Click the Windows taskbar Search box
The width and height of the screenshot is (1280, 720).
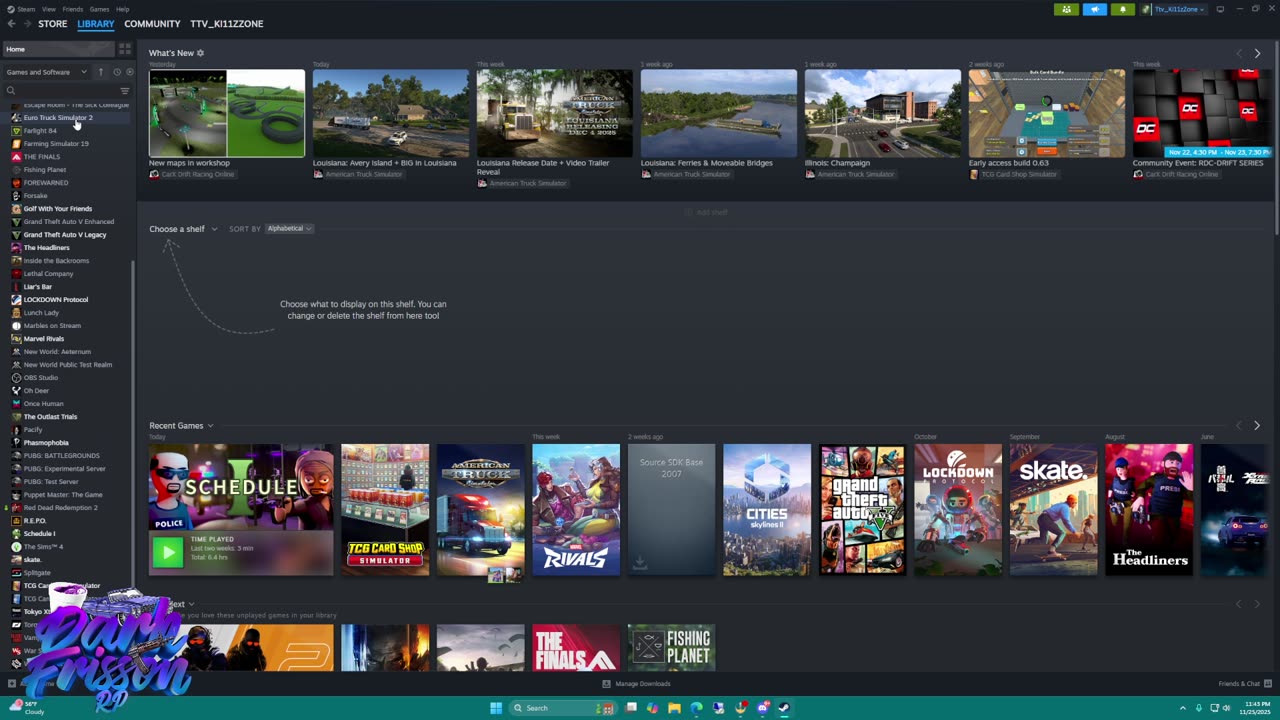[562, 708]
